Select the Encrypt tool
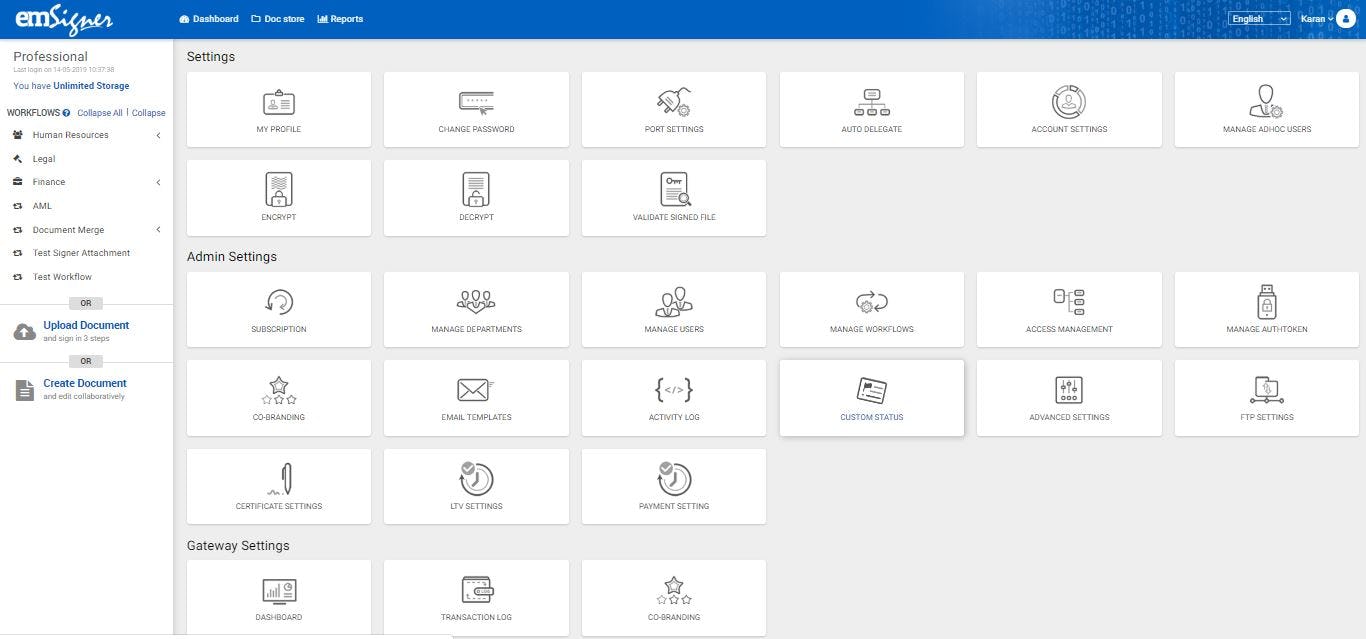 pyautogui.click(x=278, y=197)
